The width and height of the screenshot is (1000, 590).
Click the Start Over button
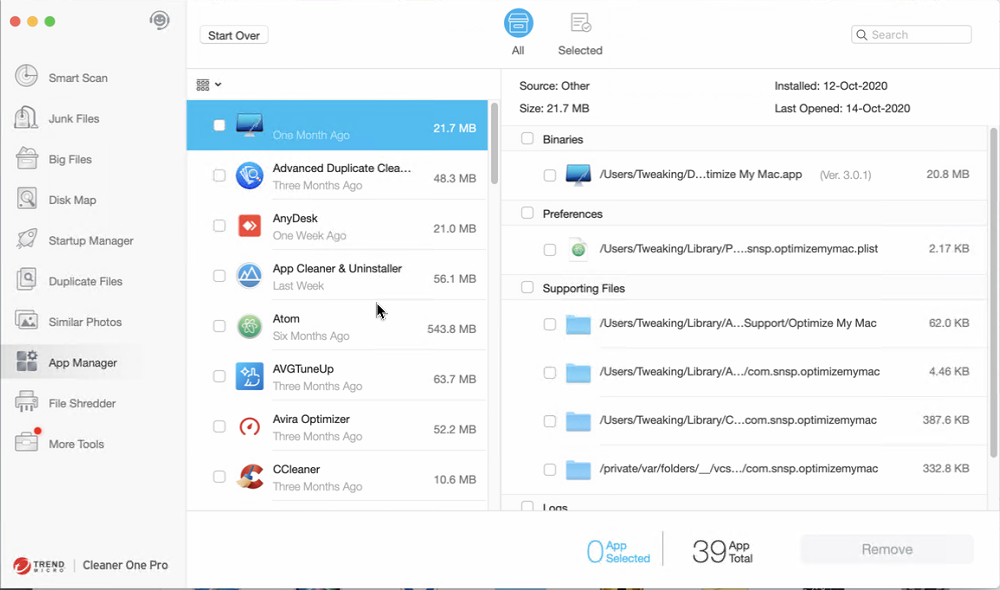point(234,35)
